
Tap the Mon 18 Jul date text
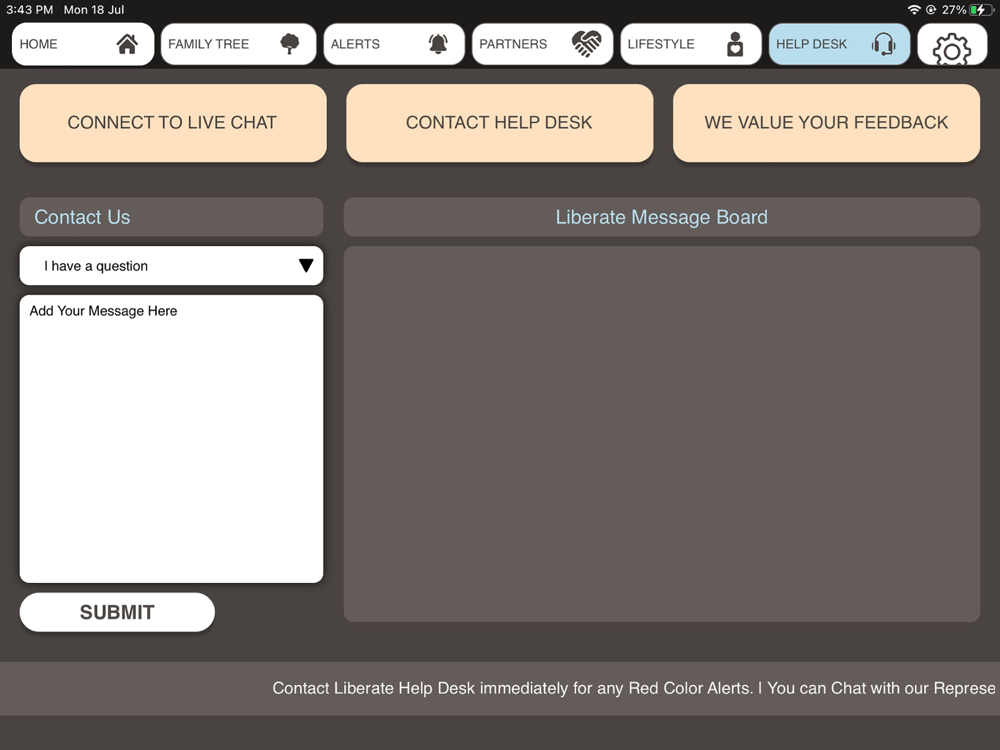(x=94, y=10)
